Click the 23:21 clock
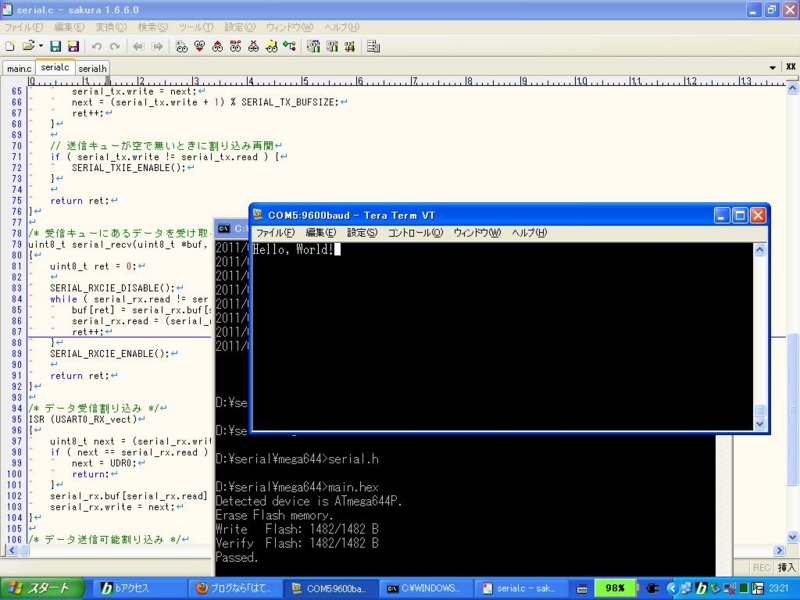Viewport: 800px width, 600px height. point(779,588)
